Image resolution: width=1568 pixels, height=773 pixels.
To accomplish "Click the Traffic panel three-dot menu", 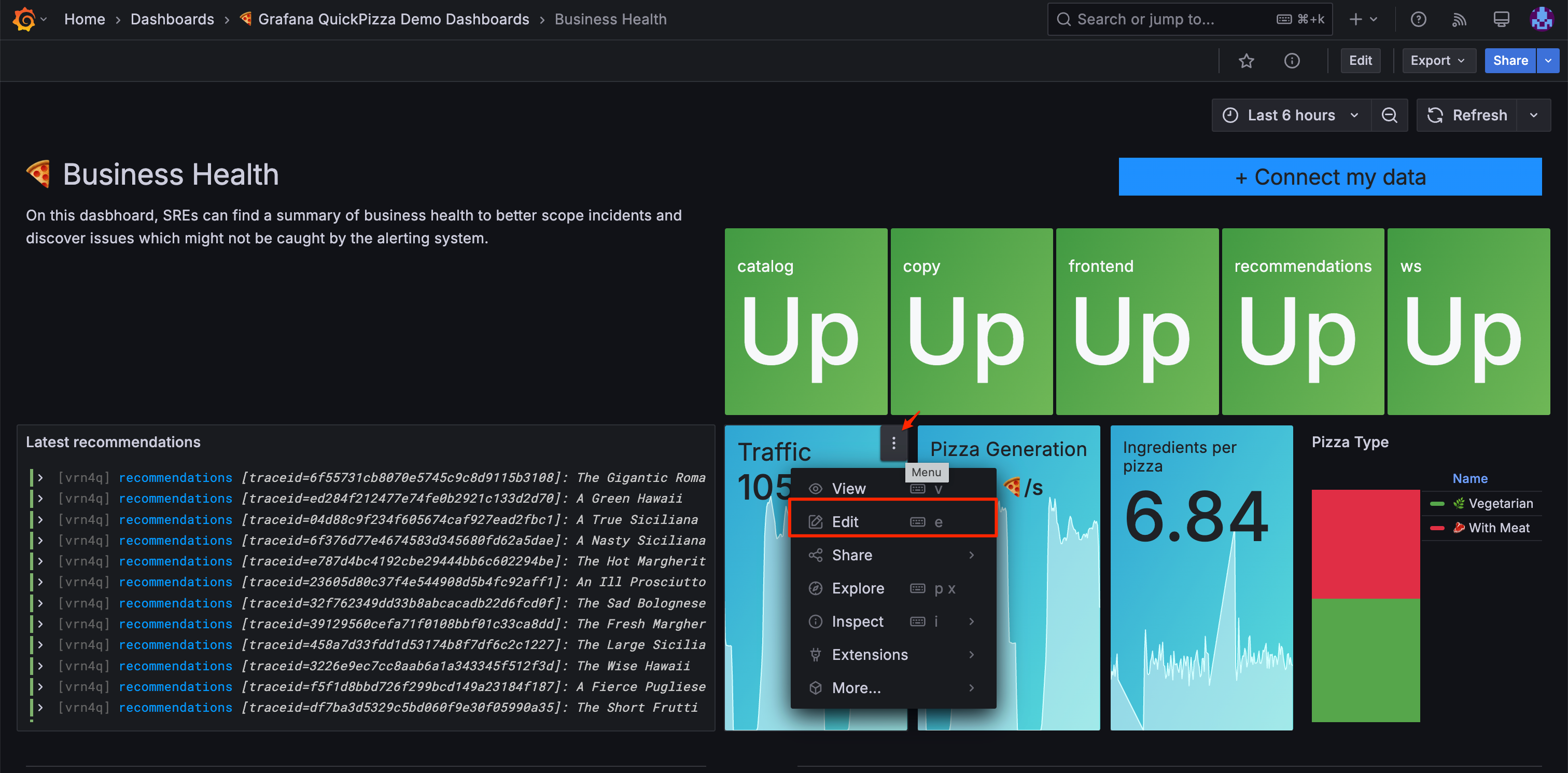I will point(893,444).
